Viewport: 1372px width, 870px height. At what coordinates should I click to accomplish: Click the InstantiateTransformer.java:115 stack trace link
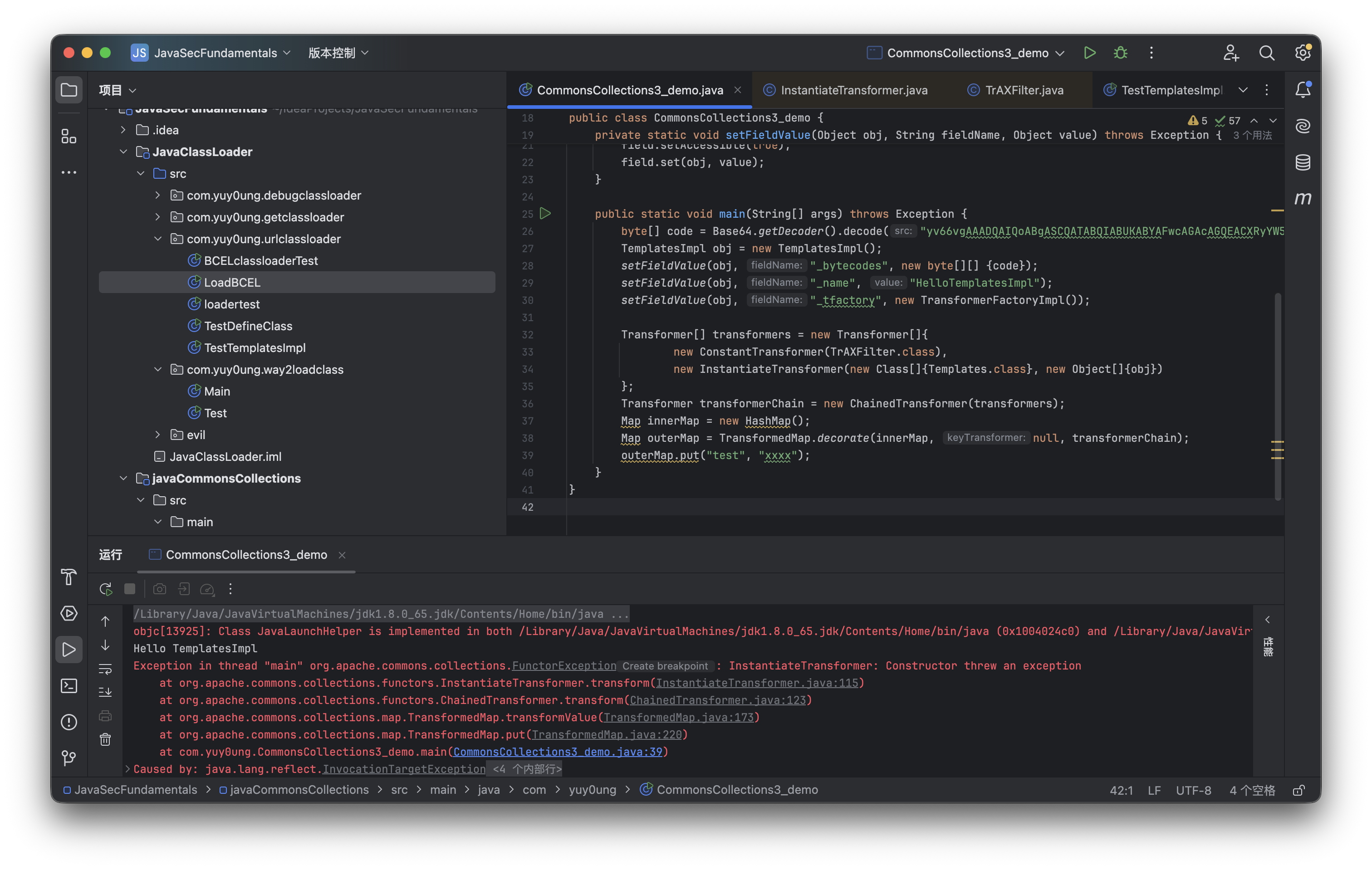tap(757, 683)
